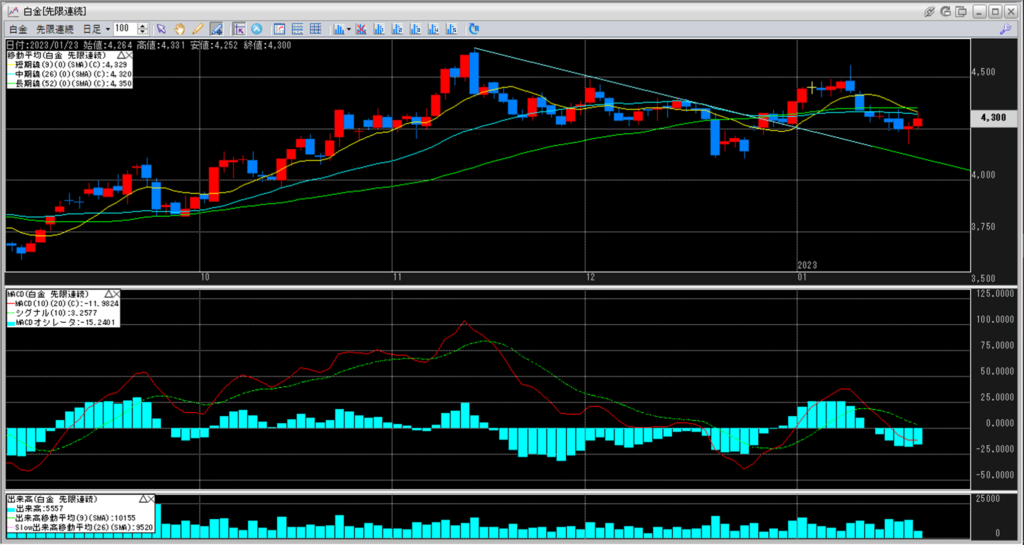This screenshot has width=1024, height=545.
Task: Select the arrow pointer tool
Action: (x=162, y=29)
